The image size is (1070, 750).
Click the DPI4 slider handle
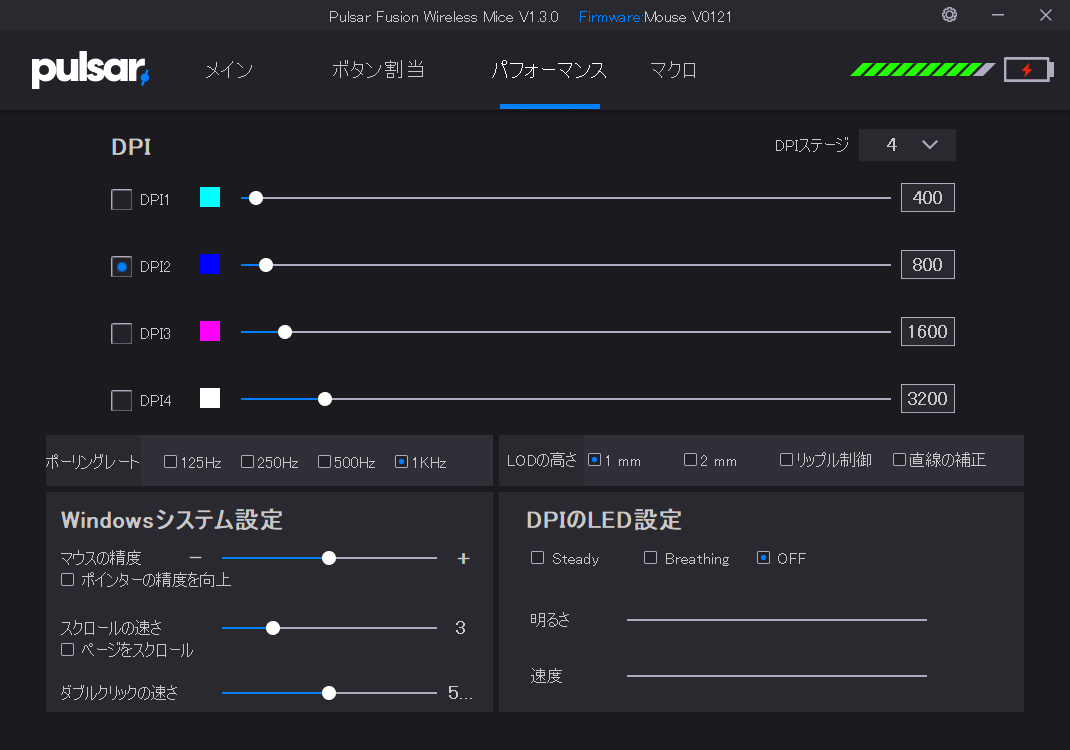(x=325, y=399)
